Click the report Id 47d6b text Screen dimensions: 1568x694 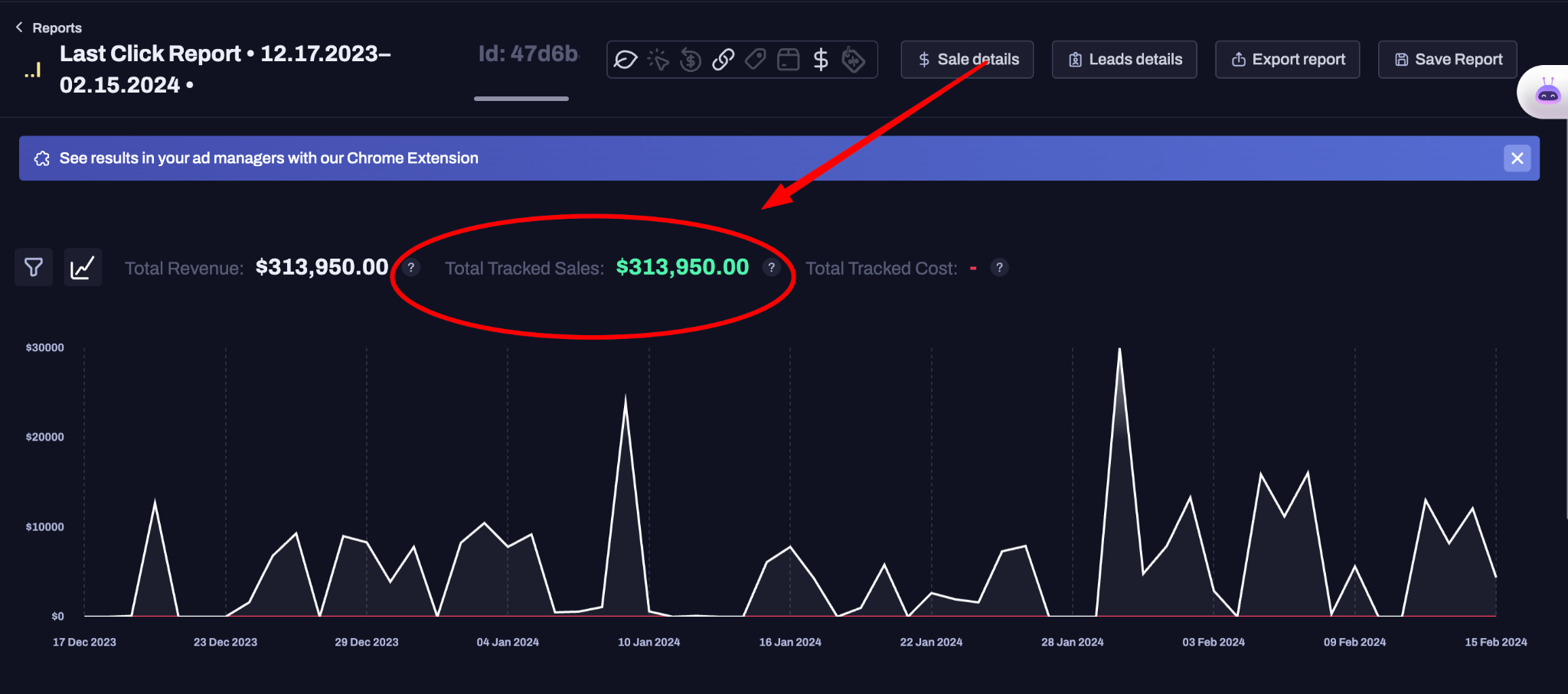tap(528, 54)
